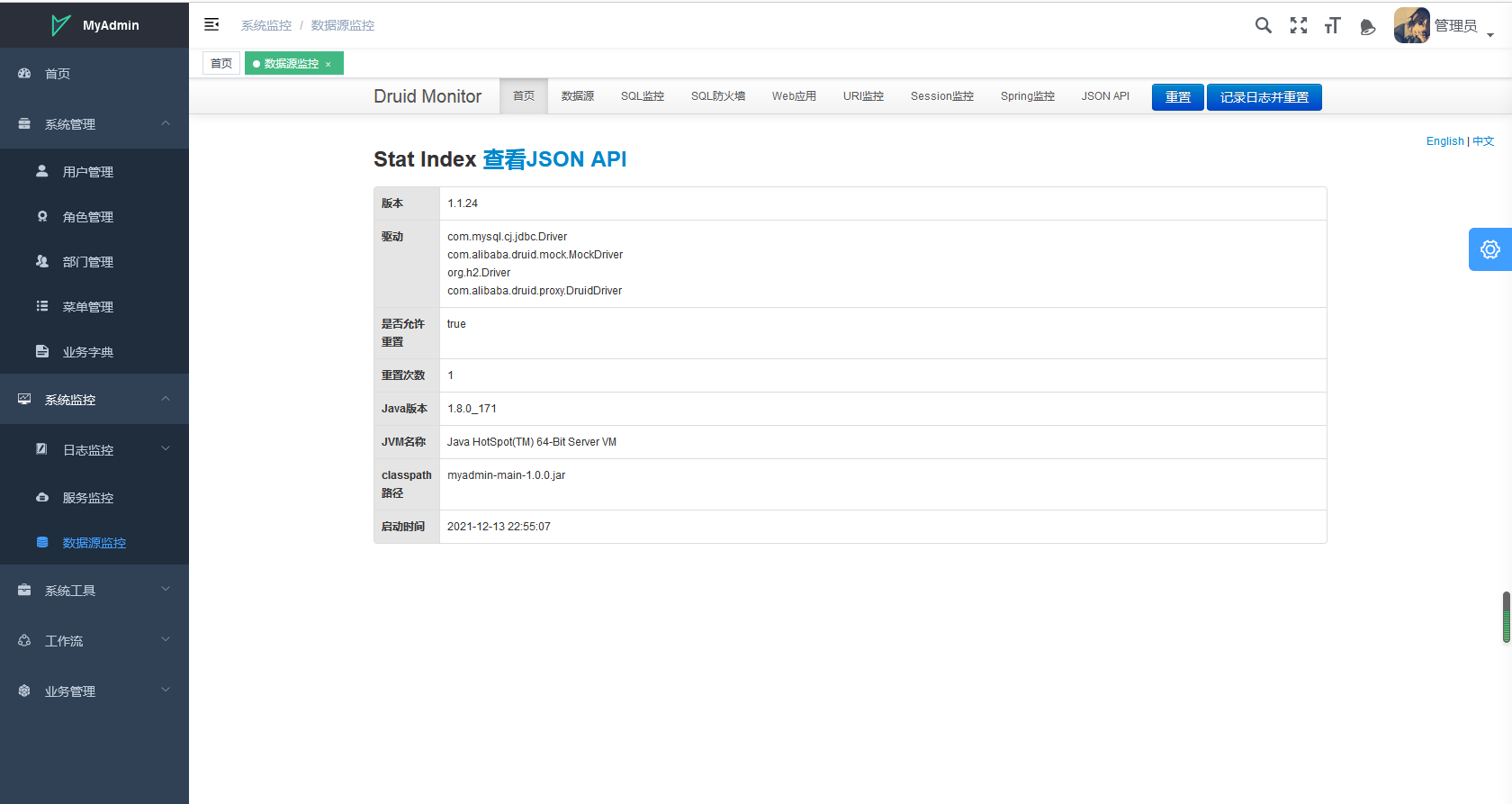
Task: Toggle fullscreen mode icon
Action: tap(1299, 25)
